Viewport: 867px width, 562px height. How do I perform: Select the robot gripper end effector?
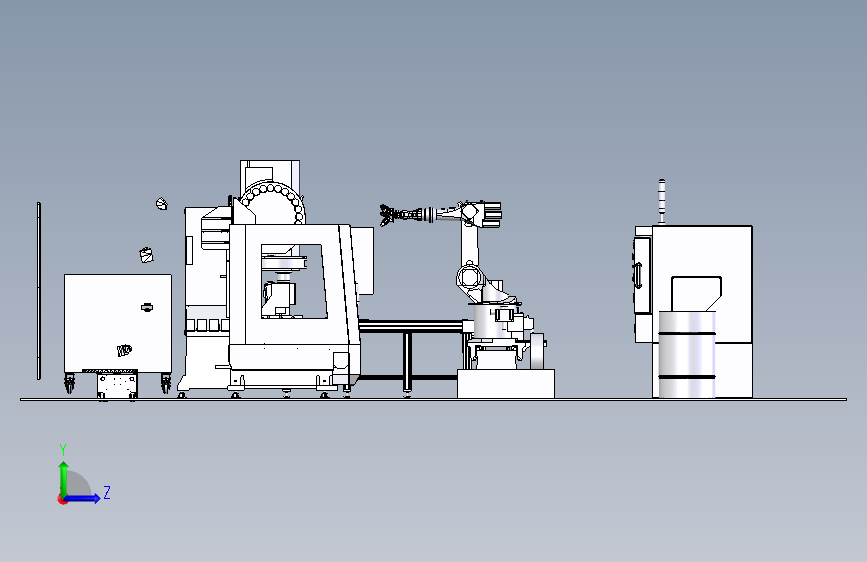pyautogui.click(x=388, y=215)
